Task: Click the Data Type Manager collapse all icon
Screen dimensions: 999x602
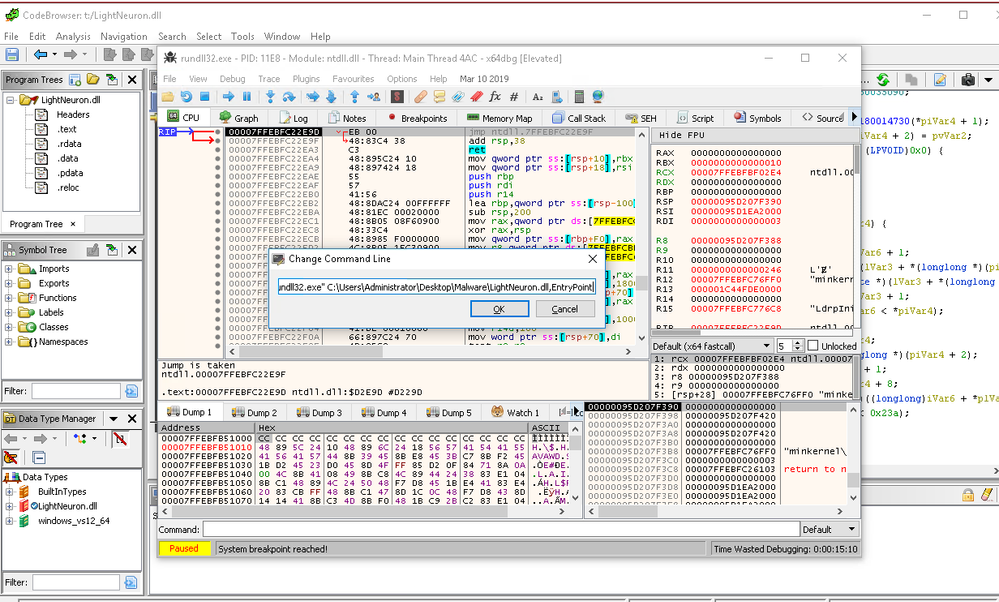Action: (x=39, y=457)
